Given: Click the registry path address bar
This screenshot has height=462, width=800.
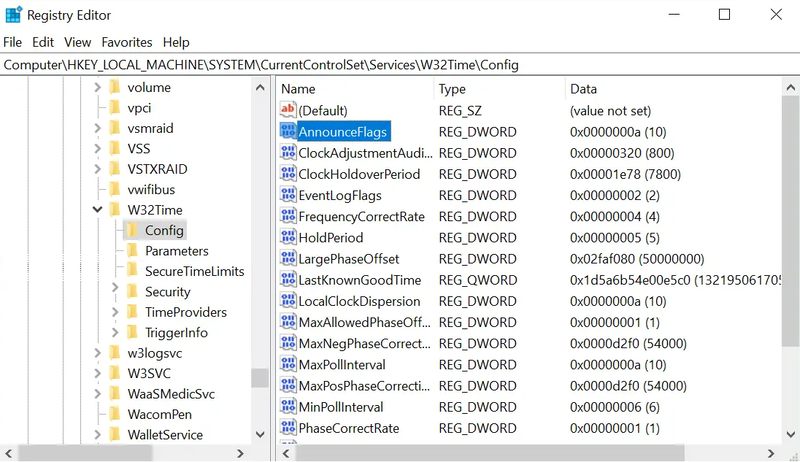Looking at the screenshot, I should click(400, 65).
